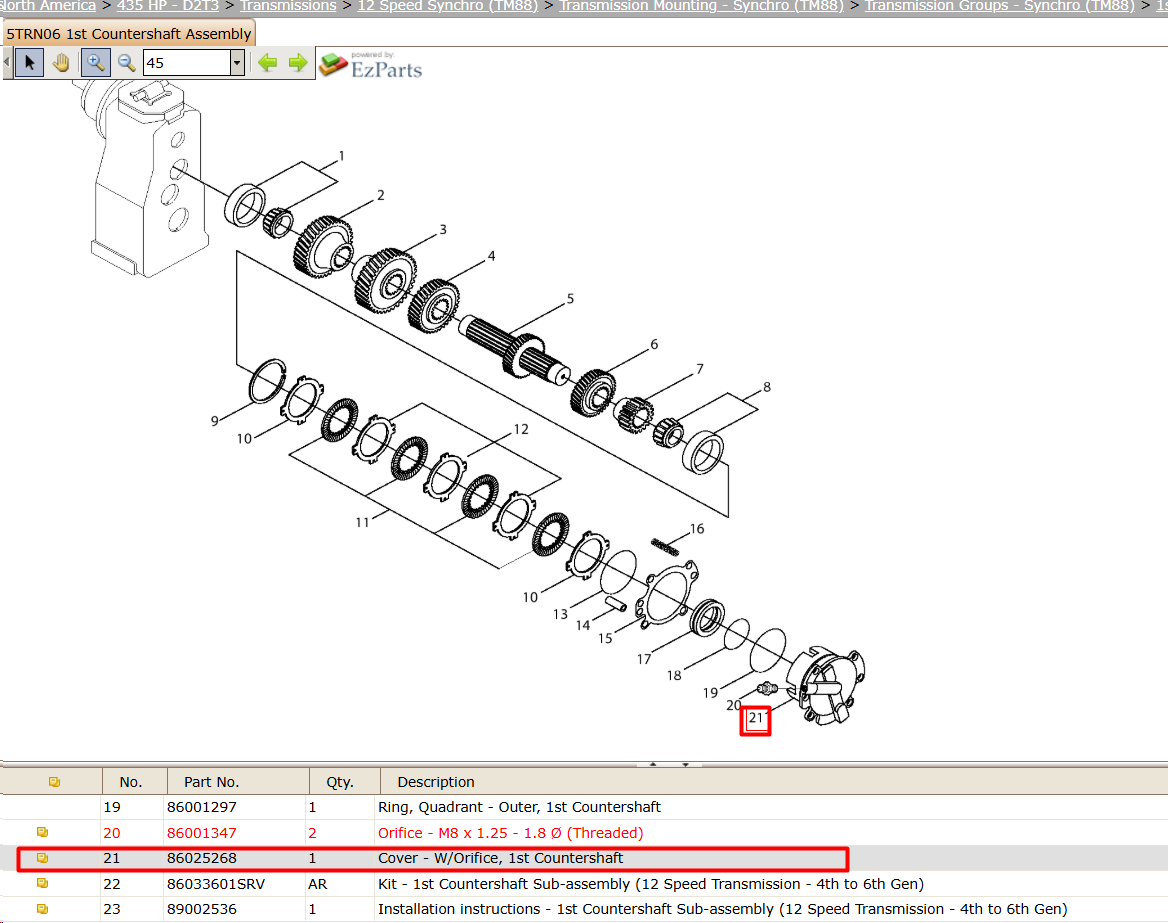Click the pane splitter collapse arrows
1168x923 pixels.
coord(669,764)
